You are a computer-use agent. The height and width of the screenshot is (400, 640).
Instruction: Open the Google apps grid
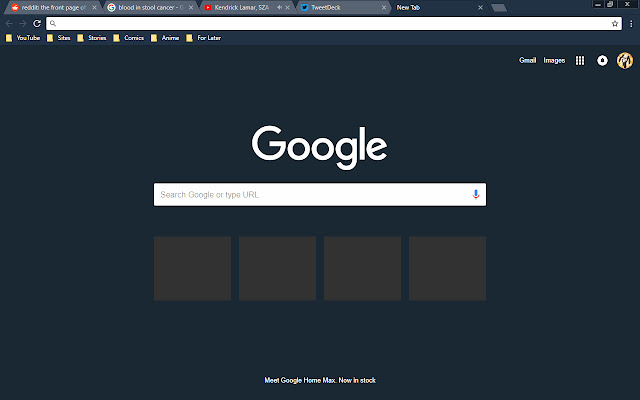[580, 60]
